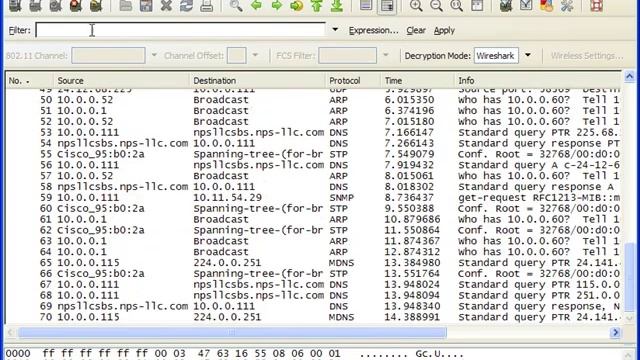This screenshot has height=360, width=640.
Task: Click into the Filter text field
Action: [180, 30]
